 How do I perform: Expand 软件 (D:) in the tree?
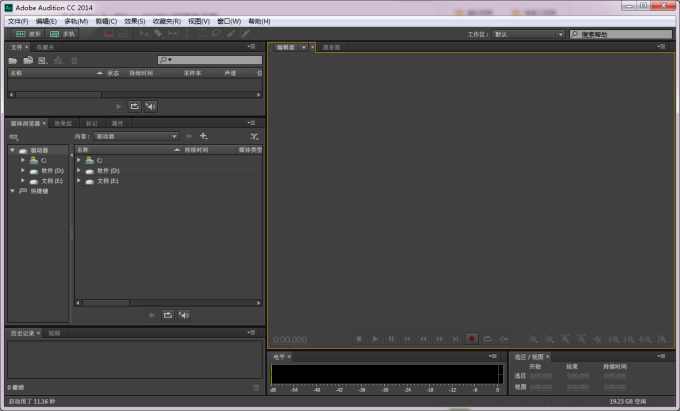tap(23, 170)
